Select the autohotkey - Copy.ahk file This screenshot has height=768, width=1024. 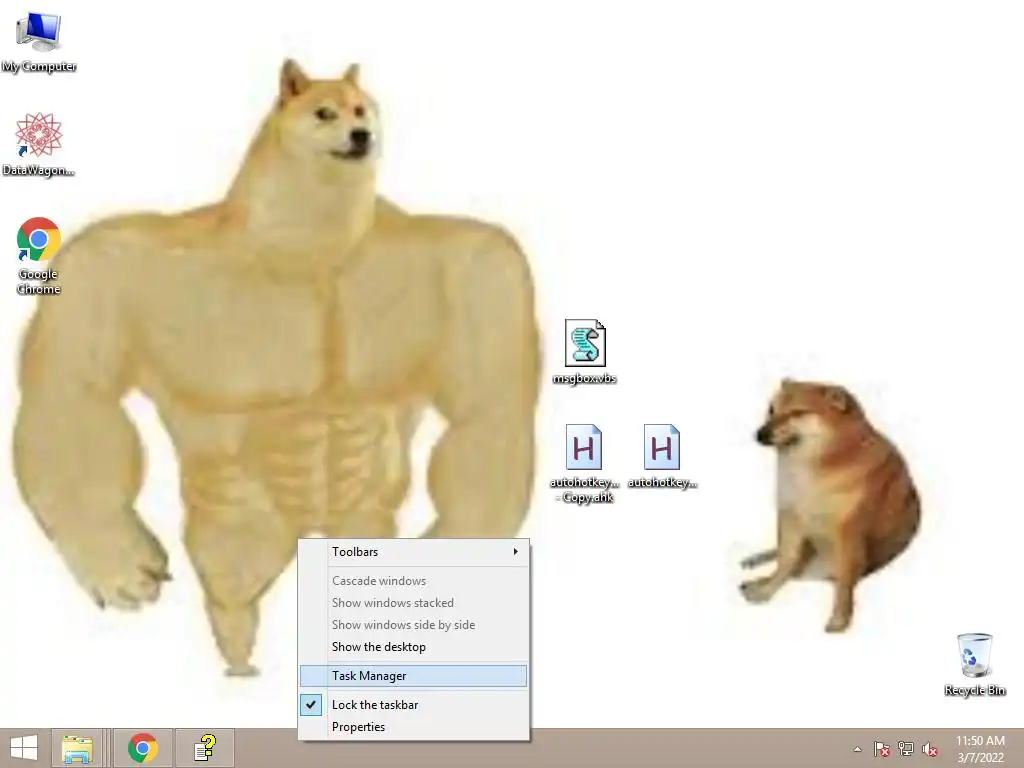(584, 463)
